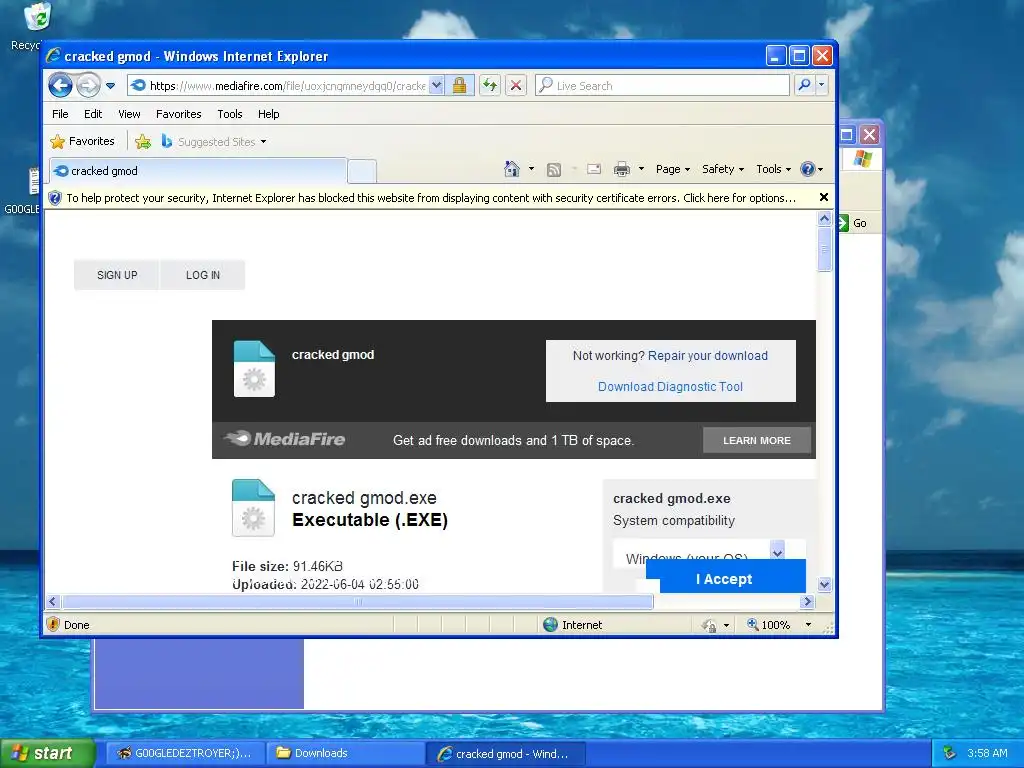
Task: Click the Windows Start button
Action: [x=46, y=753]
